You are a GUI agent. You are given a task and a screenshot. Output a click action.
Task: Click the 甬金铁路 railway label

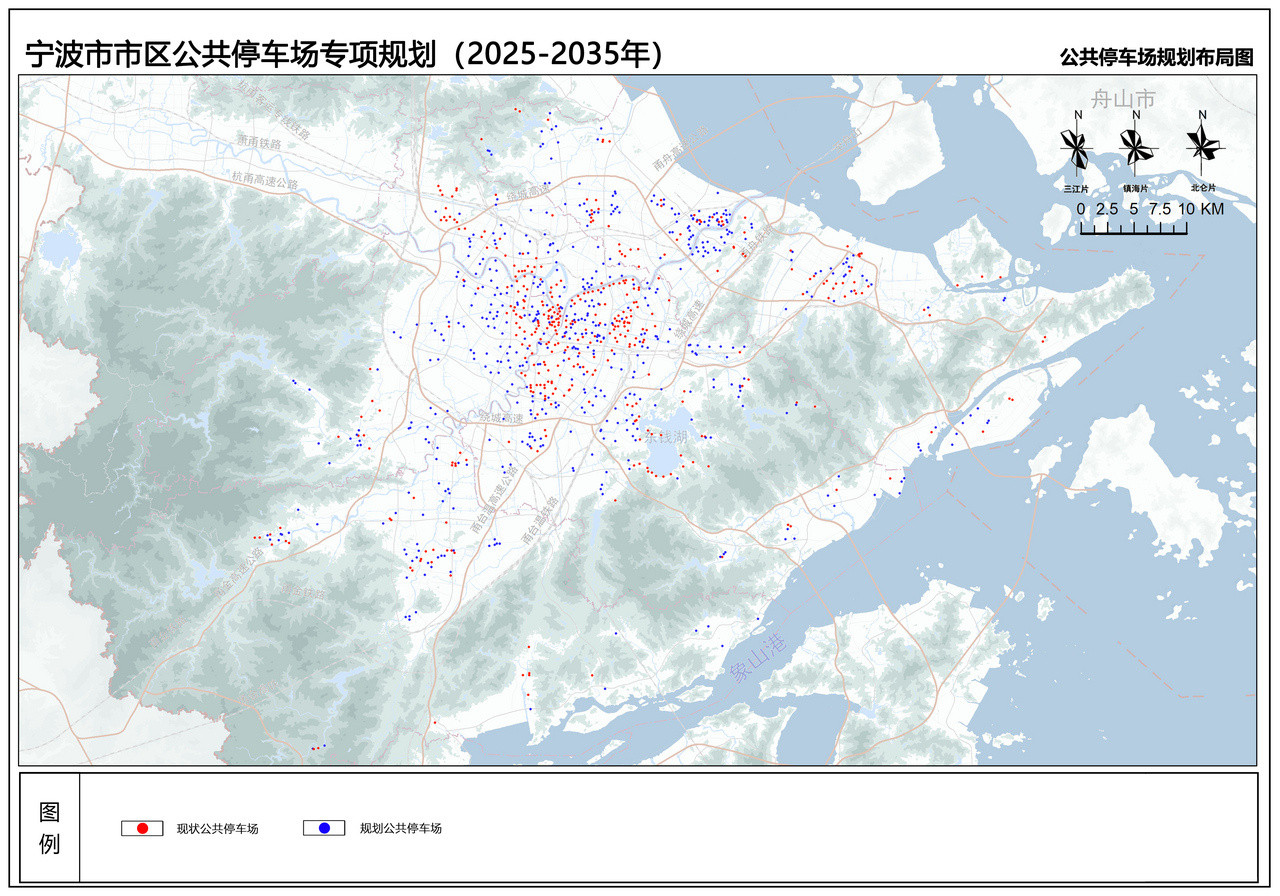[x=303, y=592]
